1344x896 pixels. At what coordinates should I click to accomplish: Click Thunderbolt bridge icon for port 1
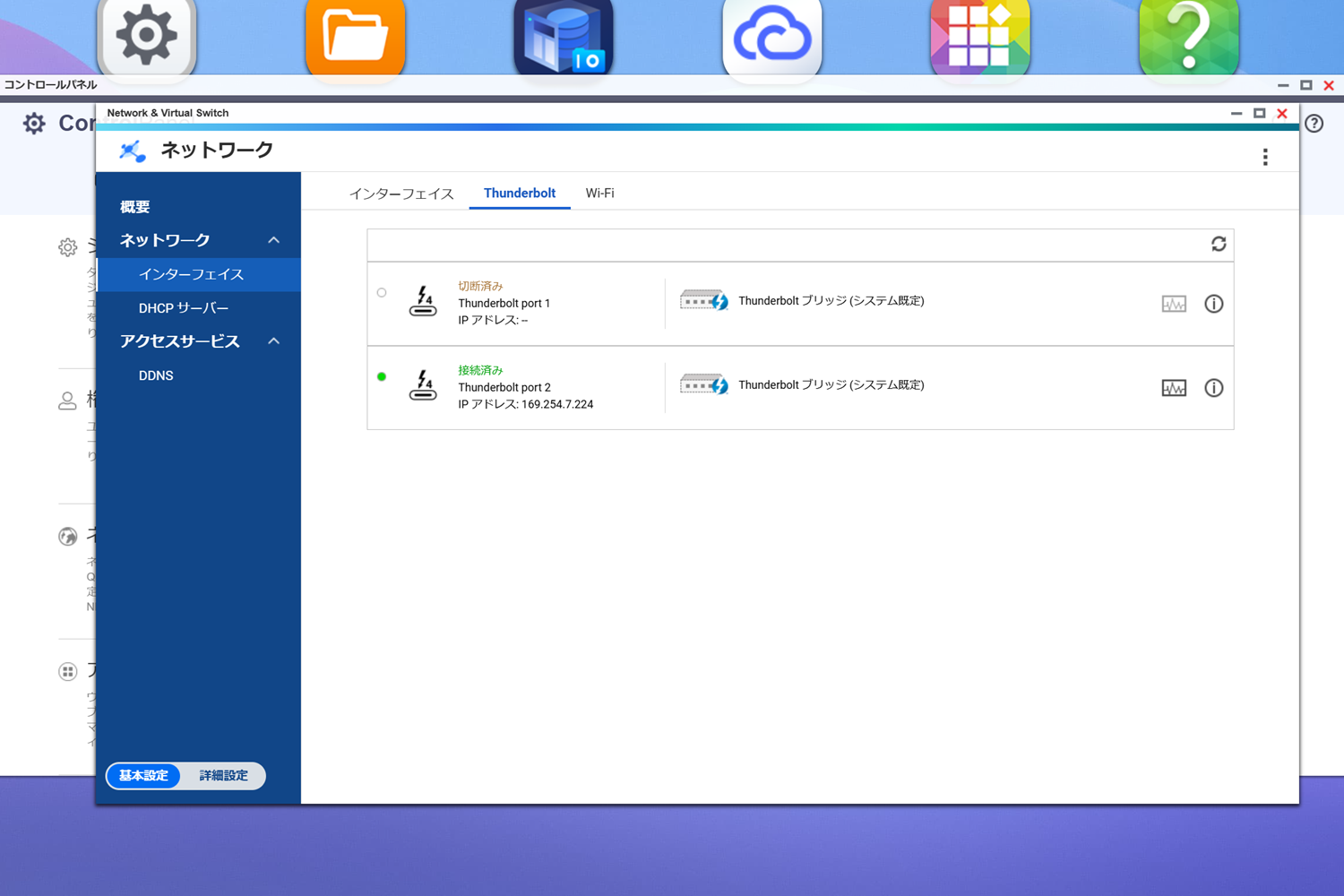(703, 301)
